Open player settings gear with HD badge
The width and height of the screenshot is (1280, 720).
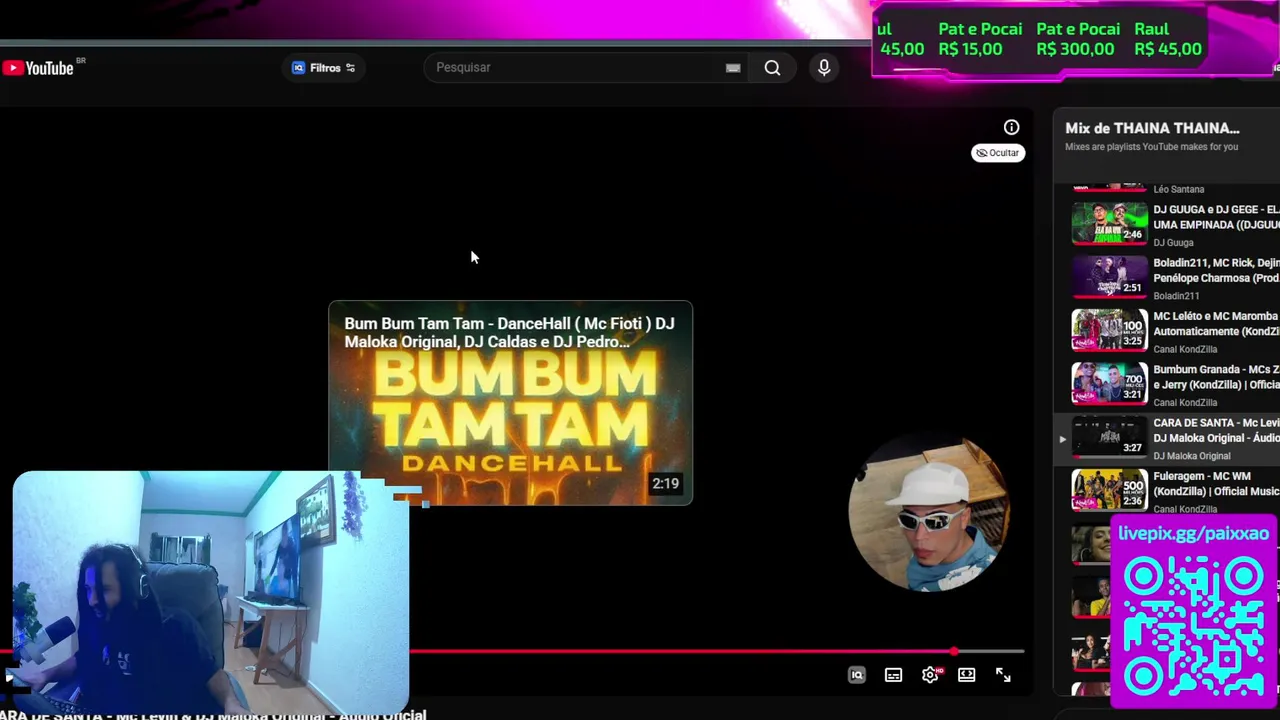(x=930, y=675)
